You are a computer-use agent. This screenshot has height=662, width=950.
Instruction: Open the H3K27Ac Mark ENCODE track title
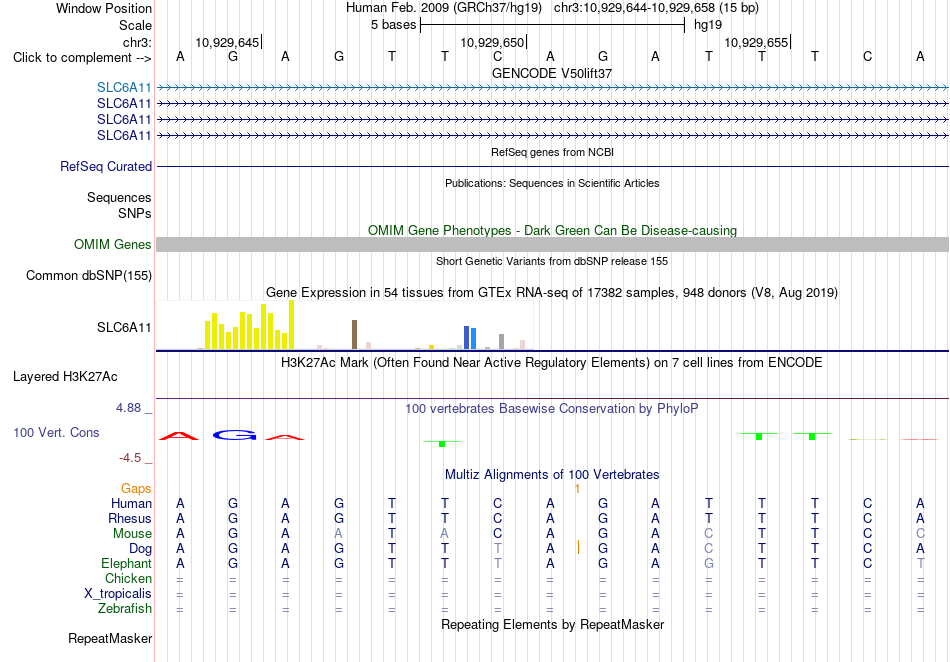tap(552, 363)
